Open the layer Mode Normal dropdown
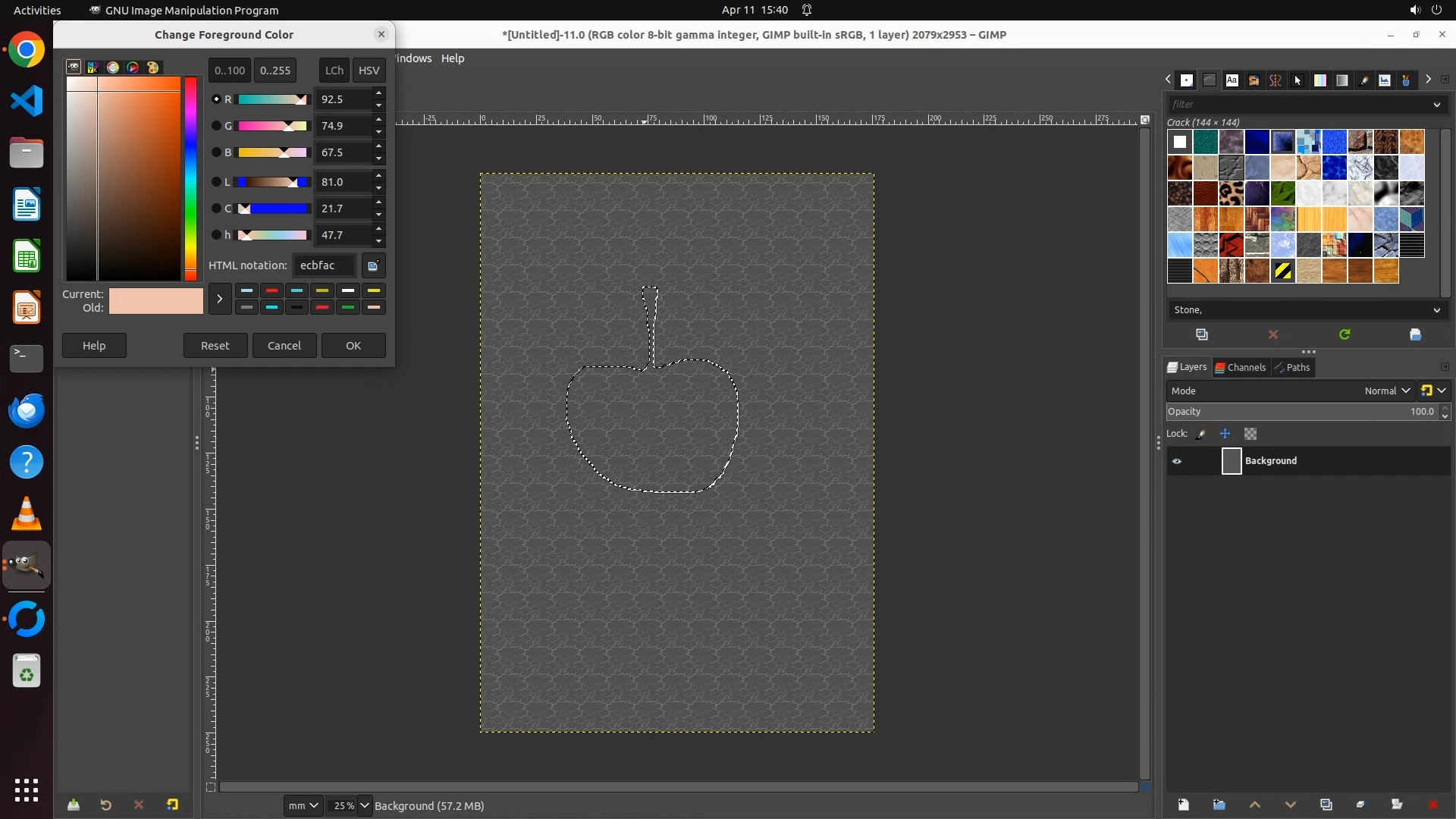The width and height of the screenshot is (1456, 819). [1386, 391]
